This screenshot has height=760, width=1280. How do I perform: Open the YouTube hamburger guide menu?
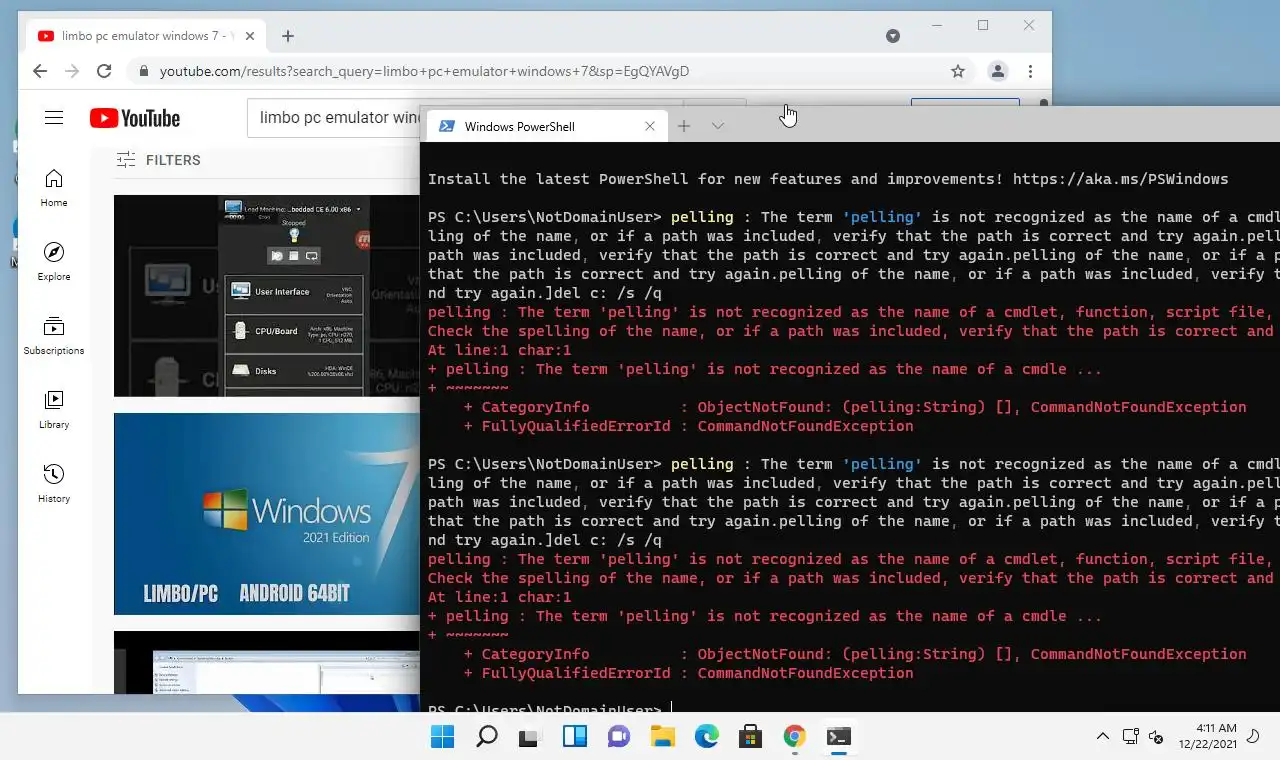(54, 118)
